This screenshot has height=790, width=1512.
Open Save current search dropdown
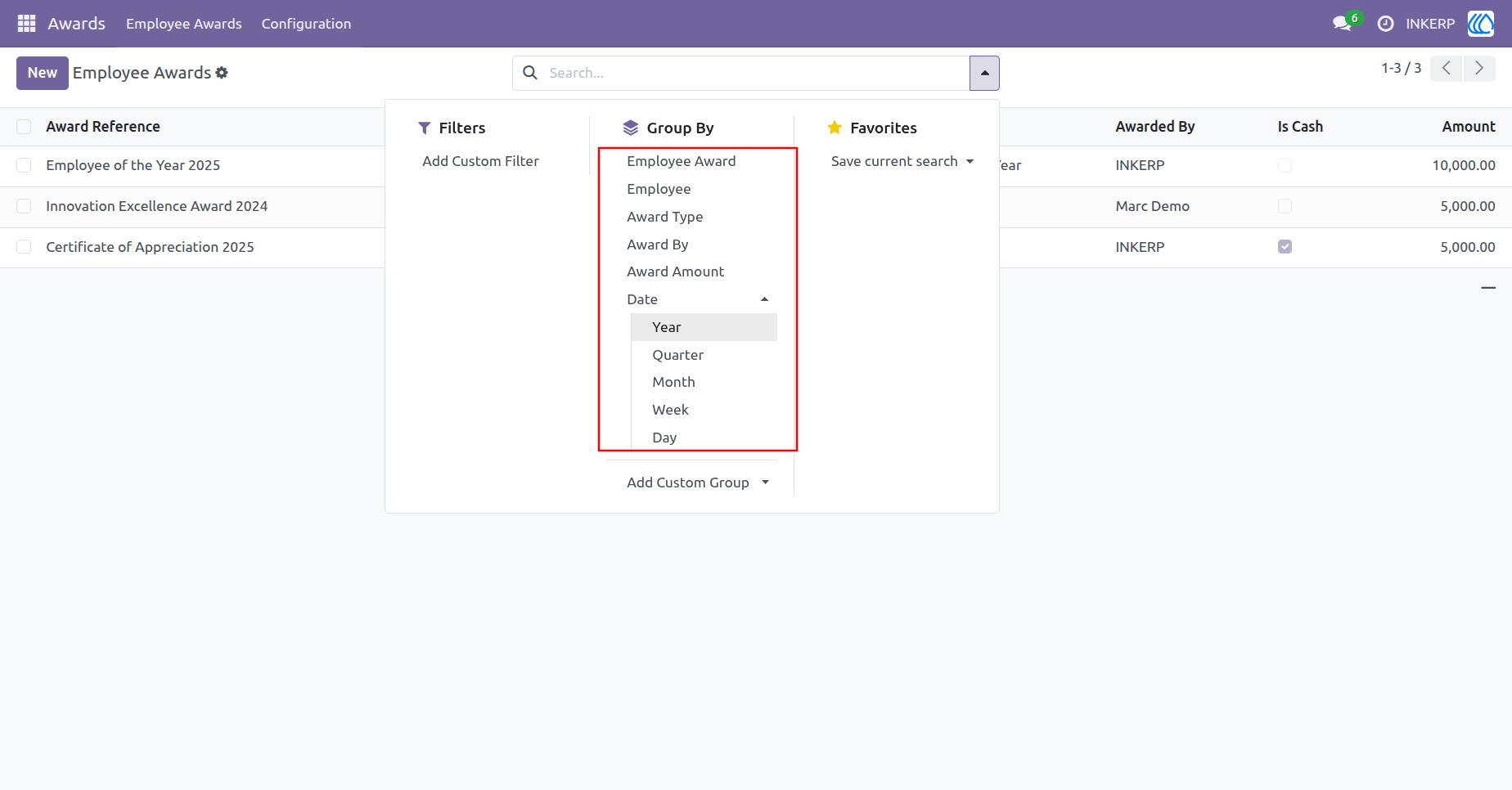click(902, 161)
